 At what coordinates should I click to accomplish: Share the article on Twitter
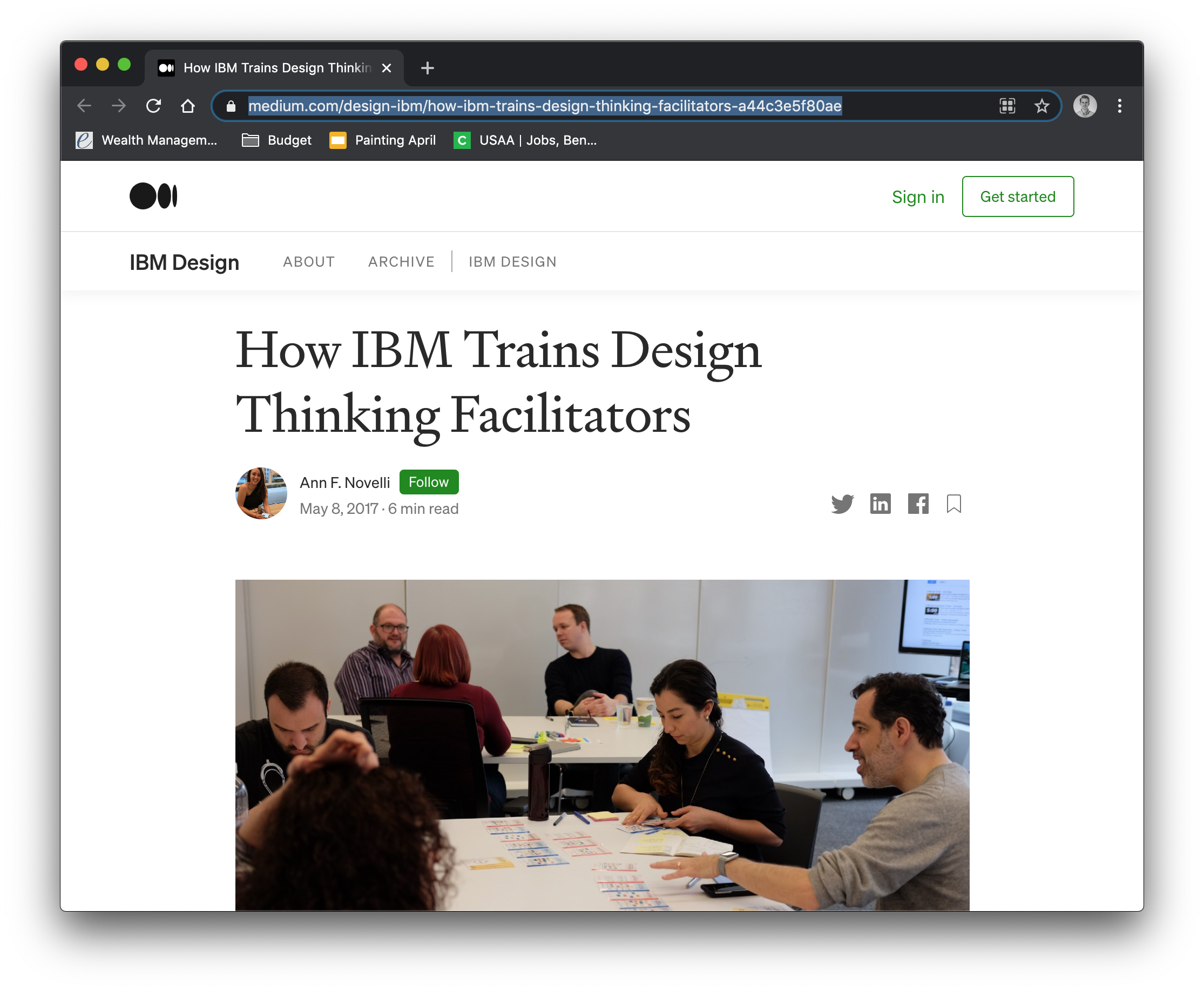coord(842,504)
